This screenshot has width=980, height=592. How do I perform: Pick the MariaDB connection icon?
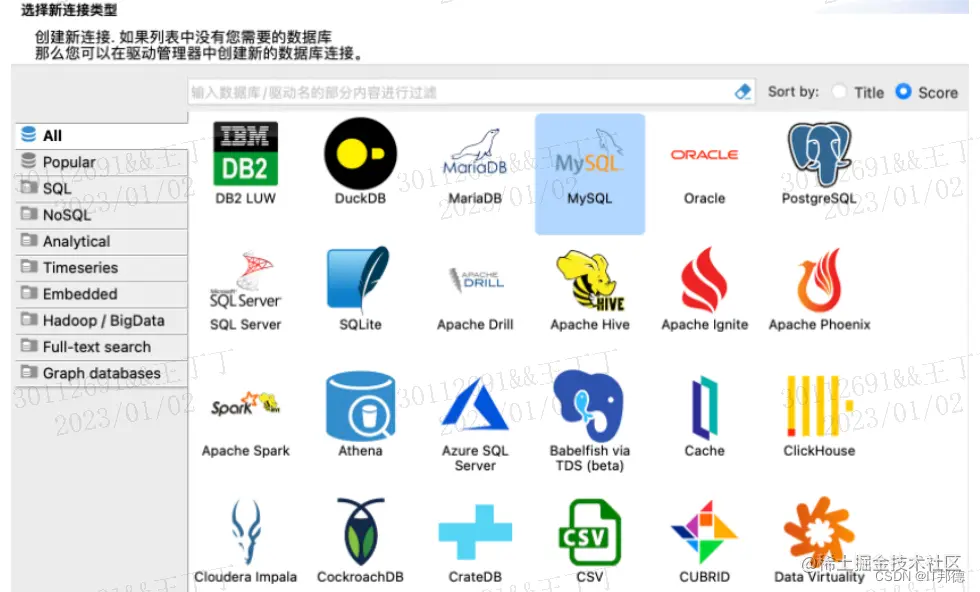click(475, 154)
